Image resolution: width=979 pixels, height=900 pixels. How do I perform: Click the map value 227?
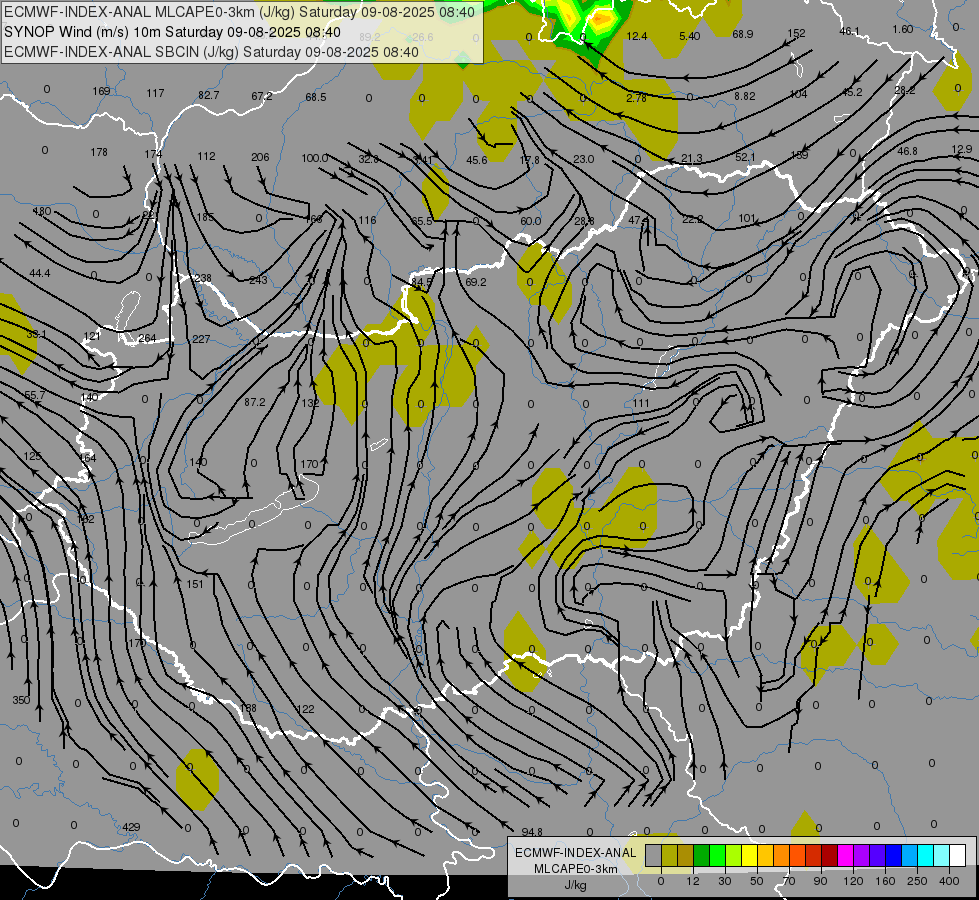tap(201, 339)
